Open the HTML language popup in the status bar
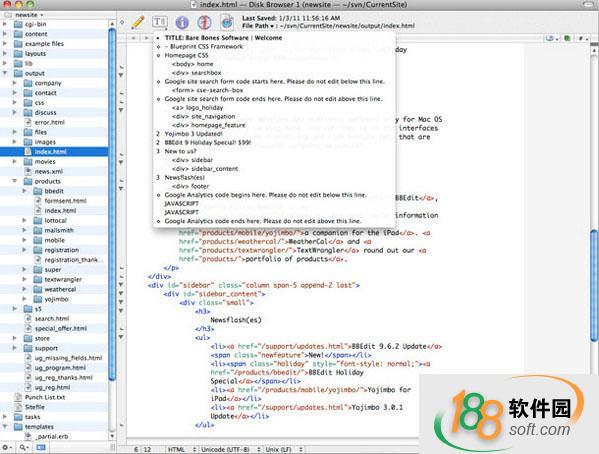 pos(182,449)
